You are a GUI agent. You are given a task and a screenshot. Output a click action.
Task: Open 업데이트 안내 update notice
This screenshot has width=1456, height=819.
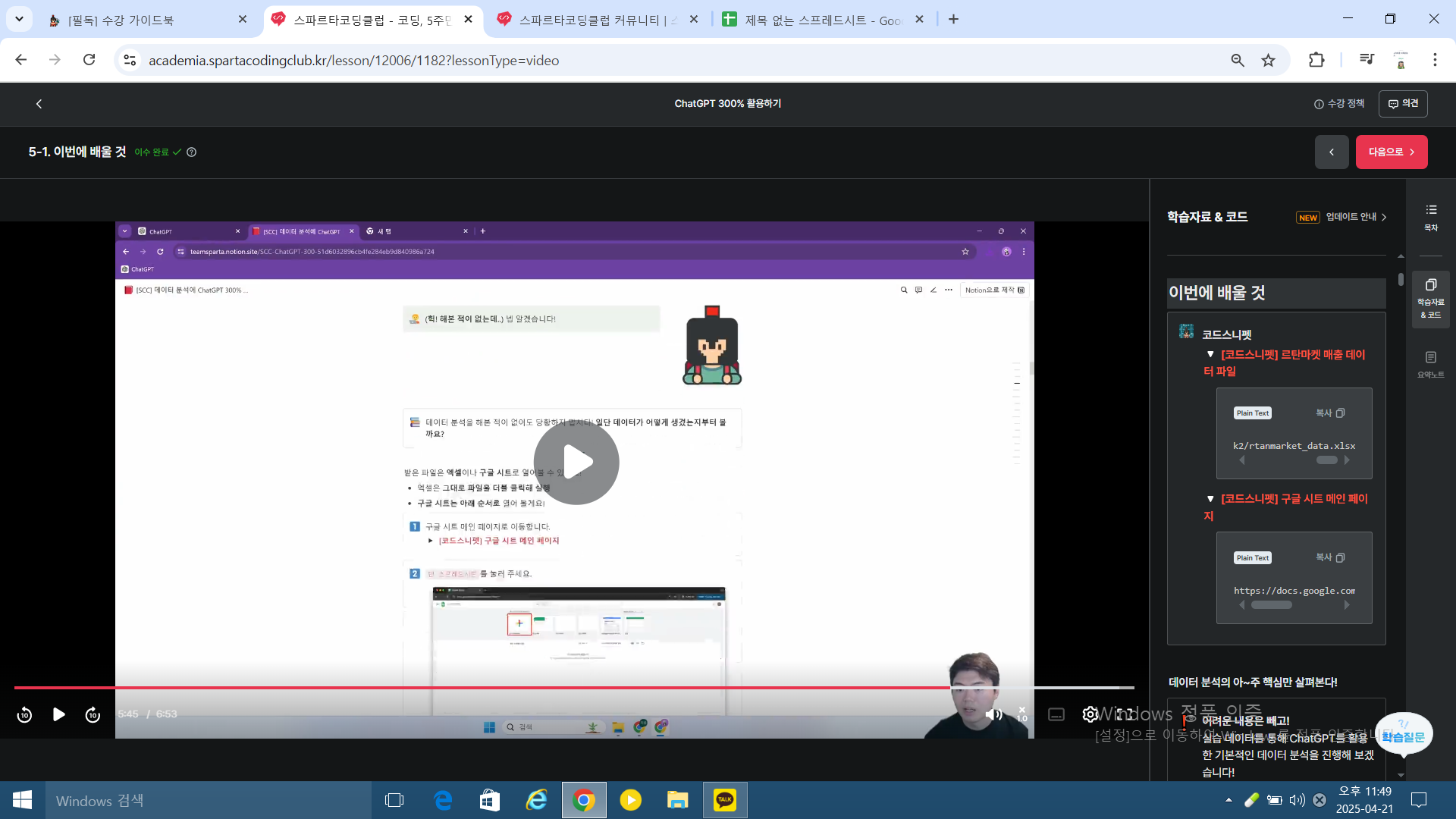(1341, 217)
